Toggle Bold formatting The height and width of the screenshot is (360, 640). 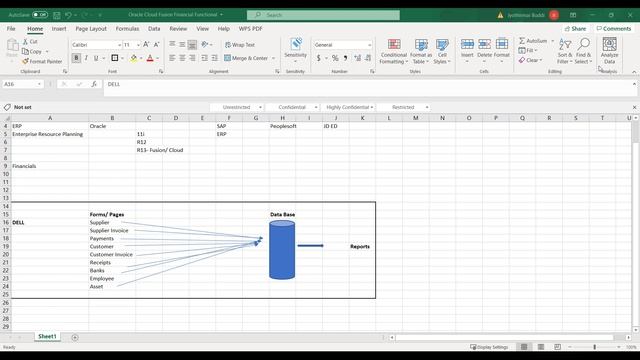76,58
